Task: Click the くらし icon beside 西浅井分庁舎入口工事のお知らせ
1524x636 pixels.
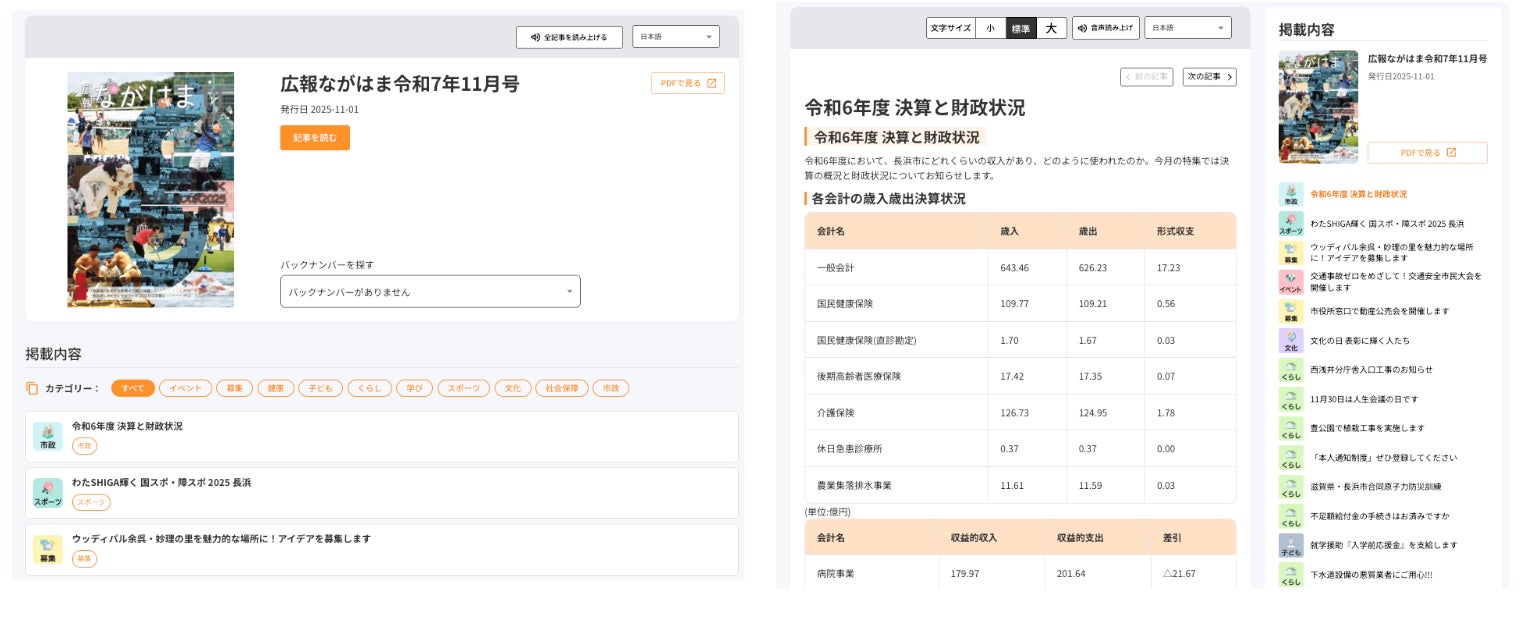Action: tap(1290, 370)
